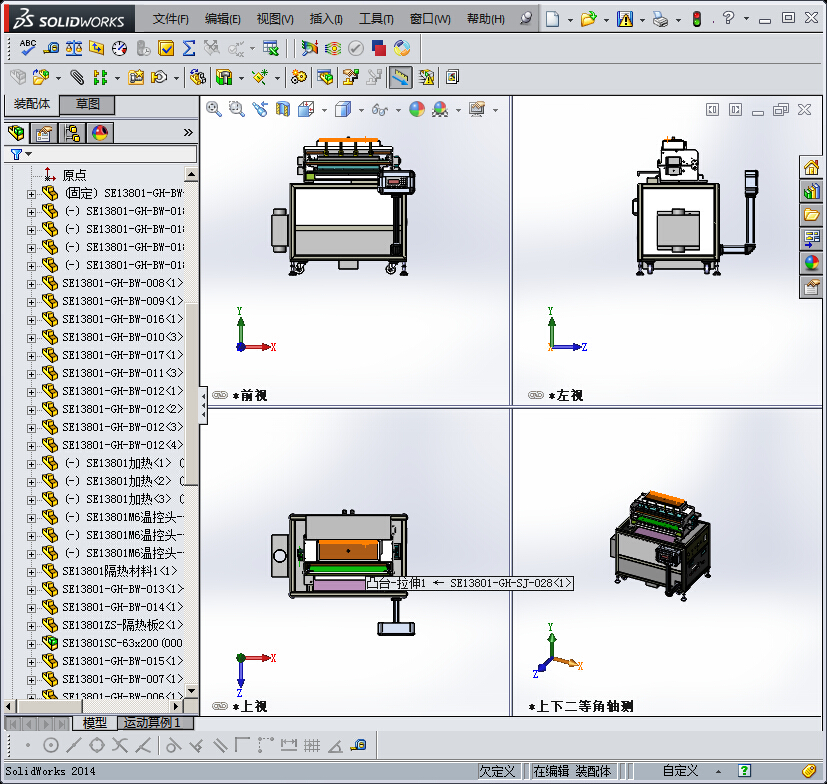This screenshot has height=784, width=827.
Task: Click the Mate paperclip icon
Action: click(x=77, y=78)
